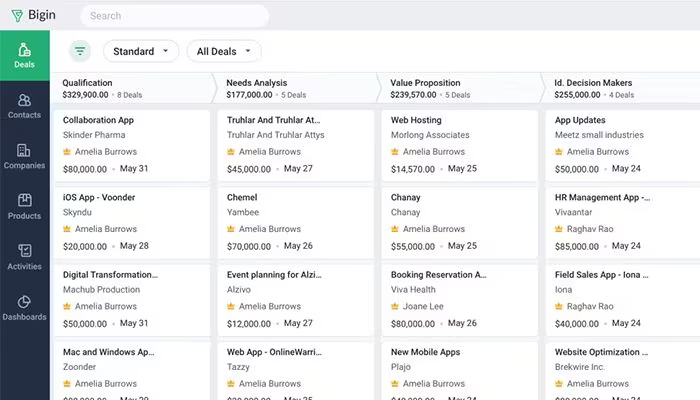The image size is (700, 400).
Task: Click company name Yambee
Action: [x=243, y=212]
